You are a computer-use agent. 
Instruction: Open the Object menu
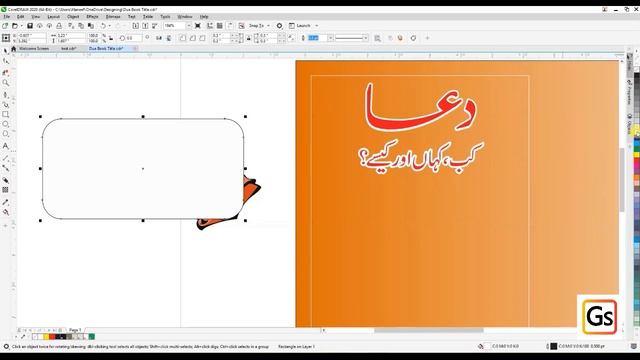[73, 17]
